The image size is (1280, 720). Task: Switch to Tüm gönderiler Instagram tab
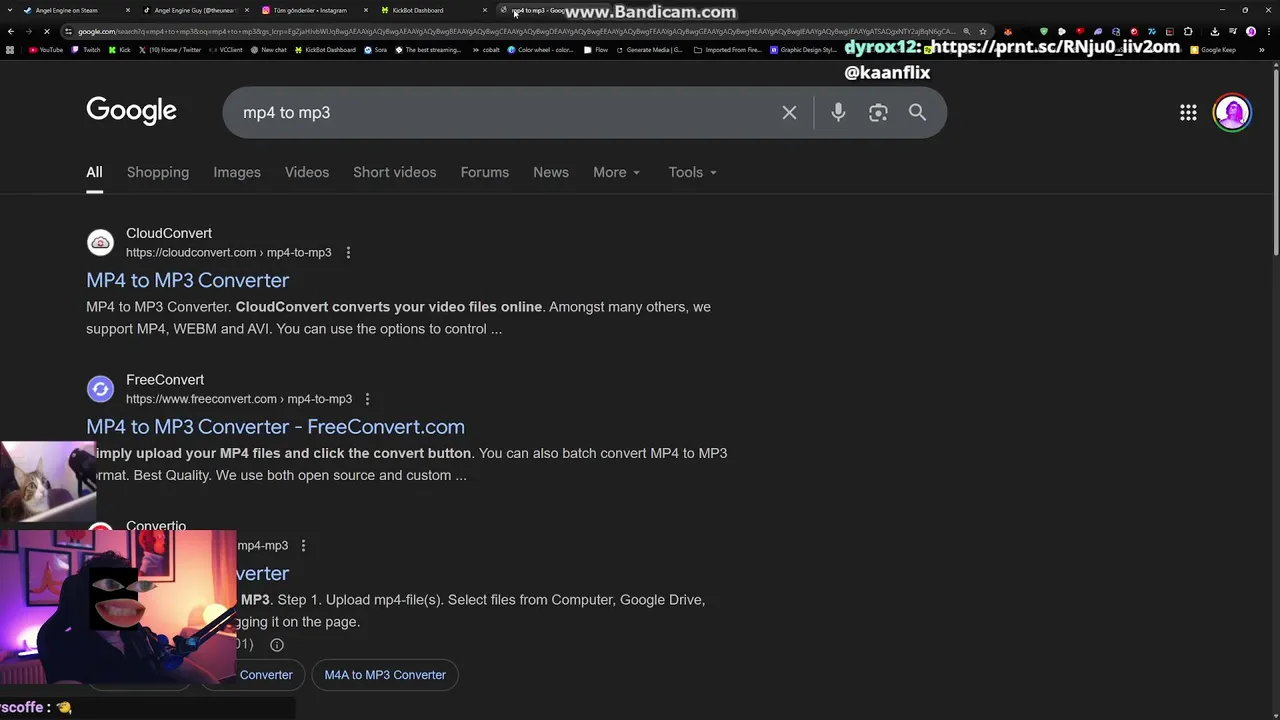click(x=314, y=10)
